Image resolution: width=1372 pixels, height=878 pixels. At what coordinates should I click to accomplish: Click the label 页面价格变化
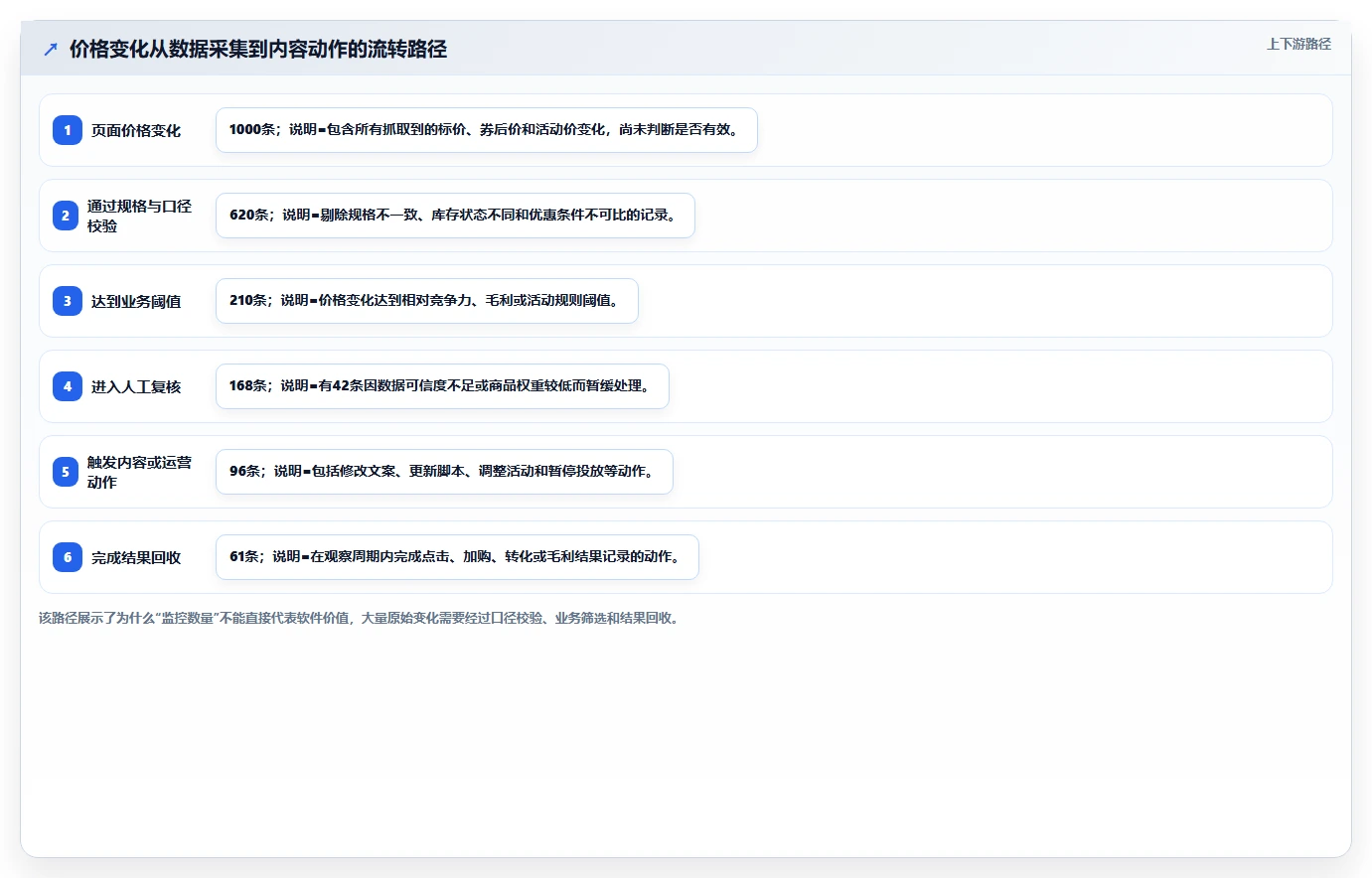tap(136, 130)
